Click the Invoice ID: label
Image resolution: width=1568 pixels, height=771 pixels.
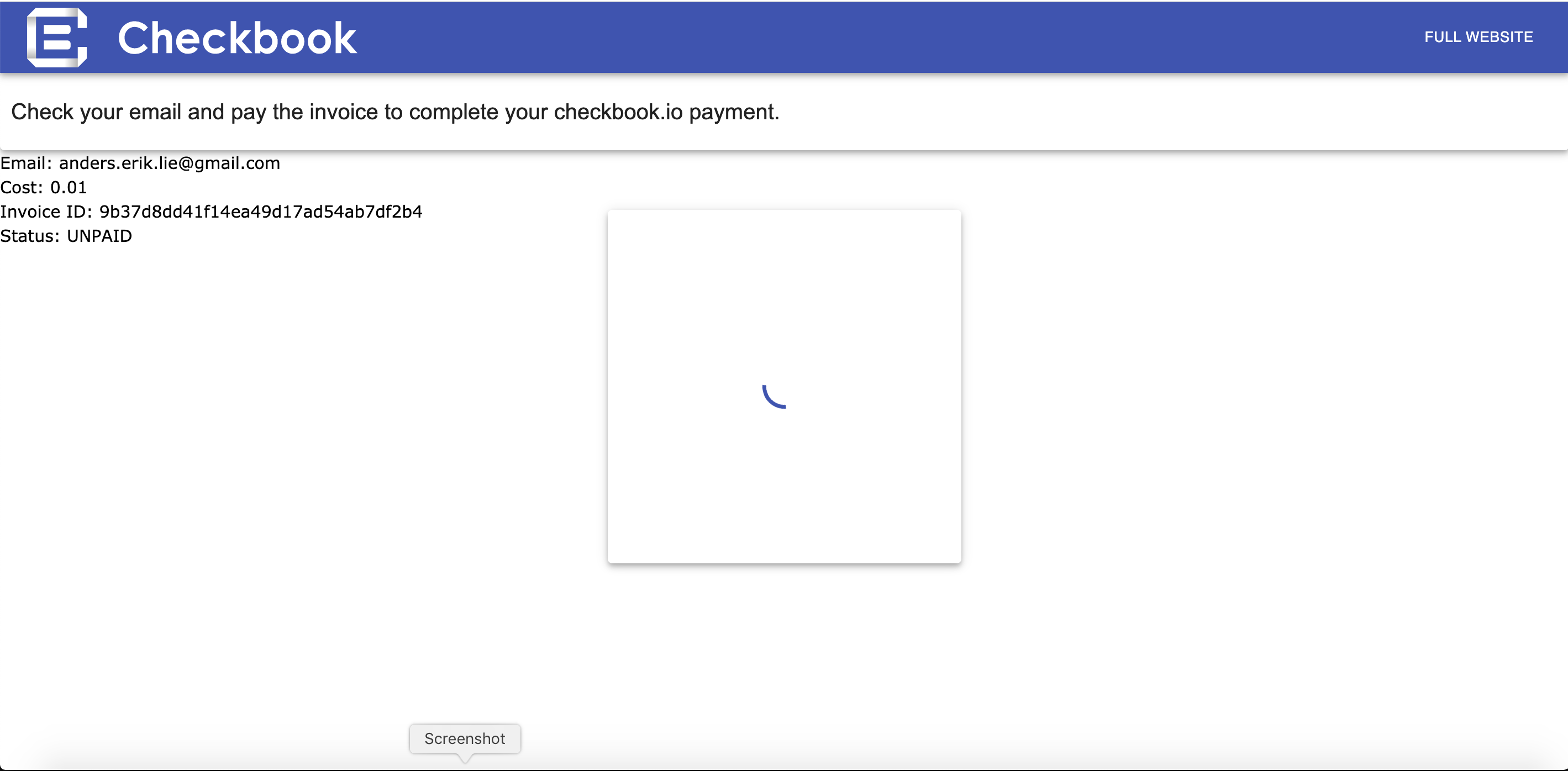pos(46,212)
